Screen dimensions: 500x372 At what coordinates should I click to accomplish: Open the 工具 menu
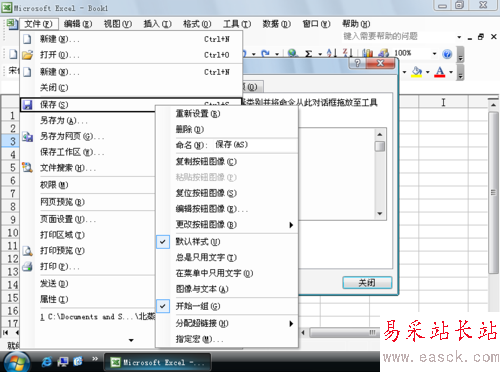pyautogui.click(x=237, y=24)
